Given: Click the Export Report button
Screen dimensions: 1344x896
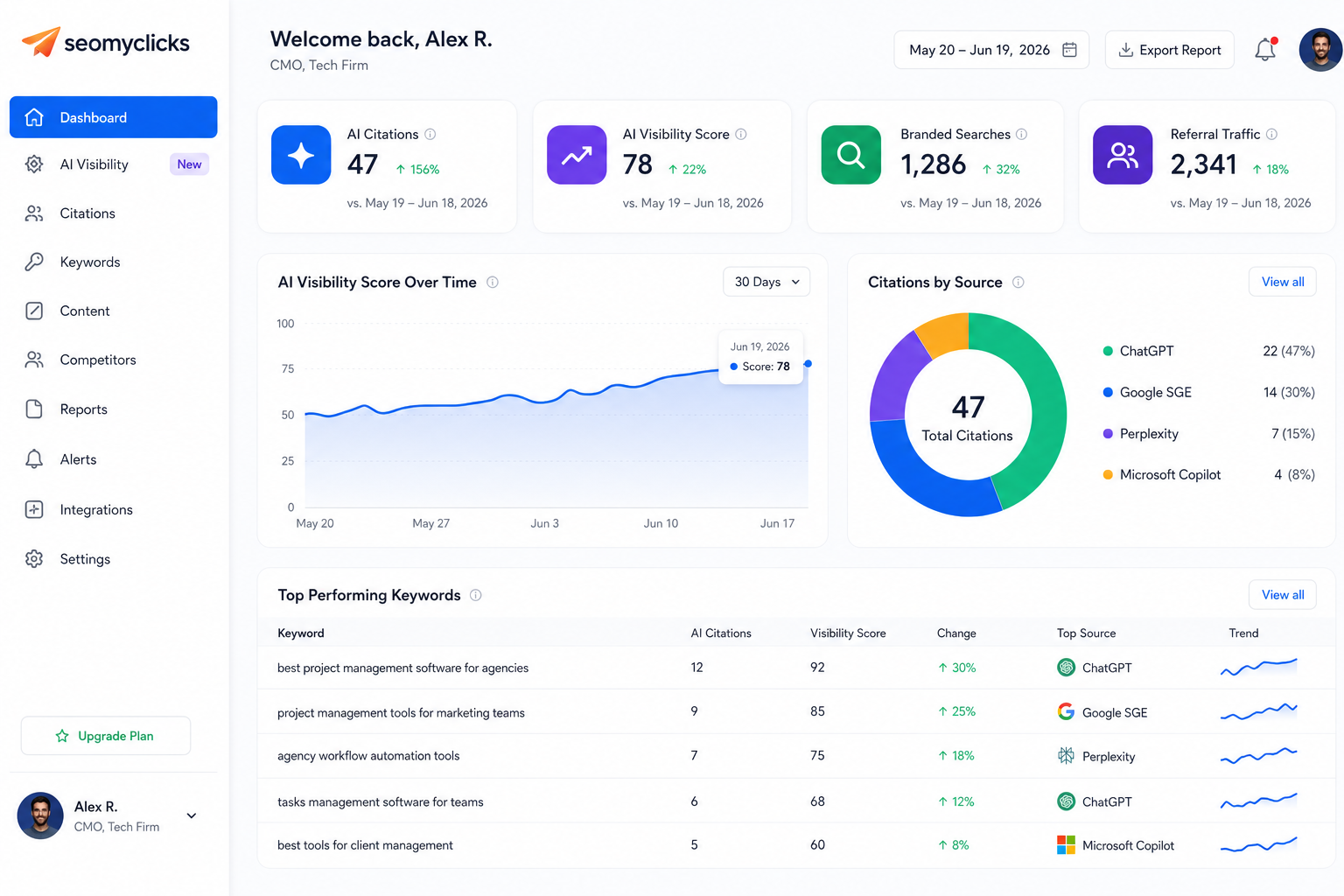Looking at the screenshot, I should 1170,50.
